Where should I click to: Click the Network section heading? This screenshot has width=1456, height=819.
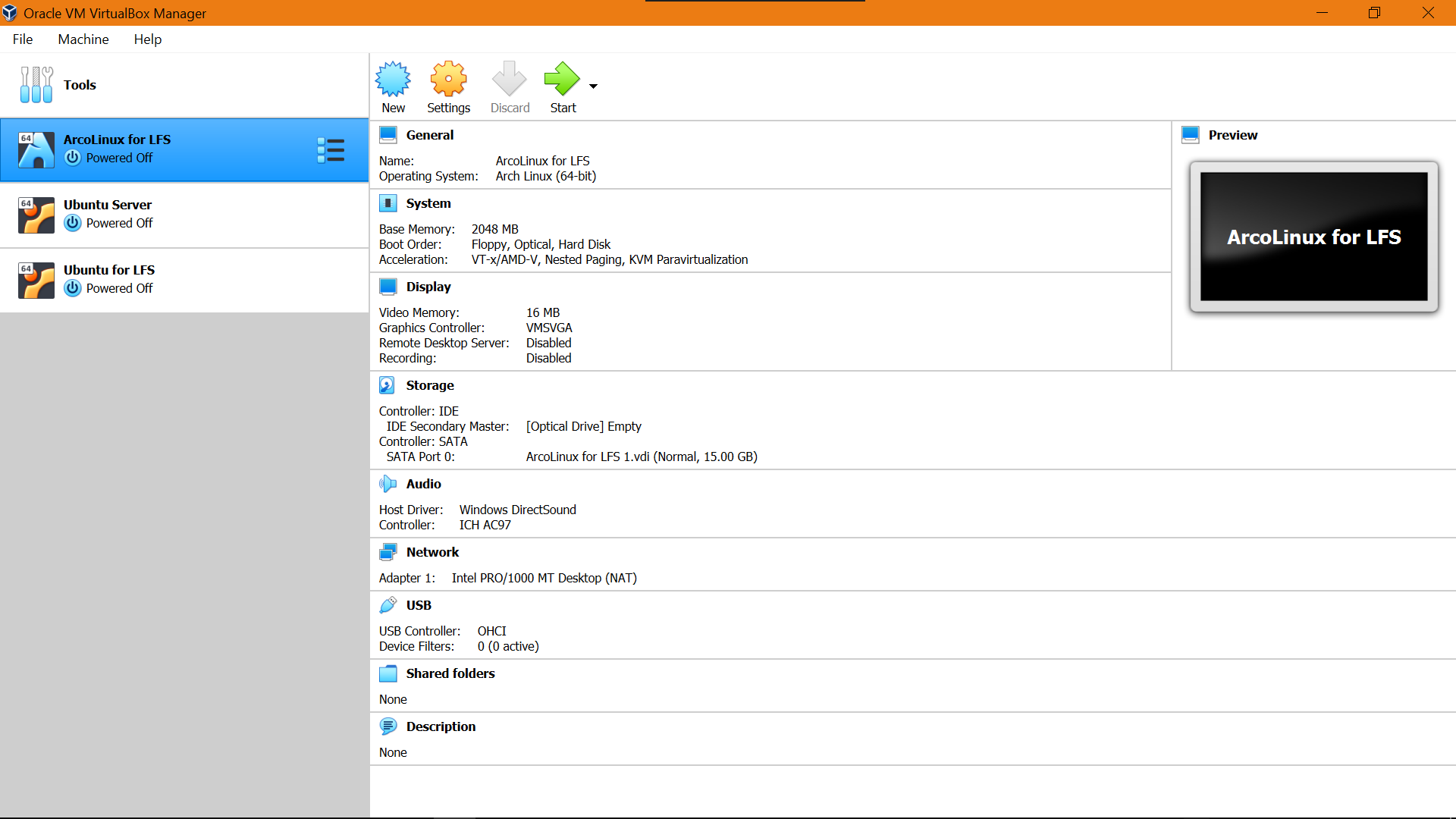(x=433, y=552)
